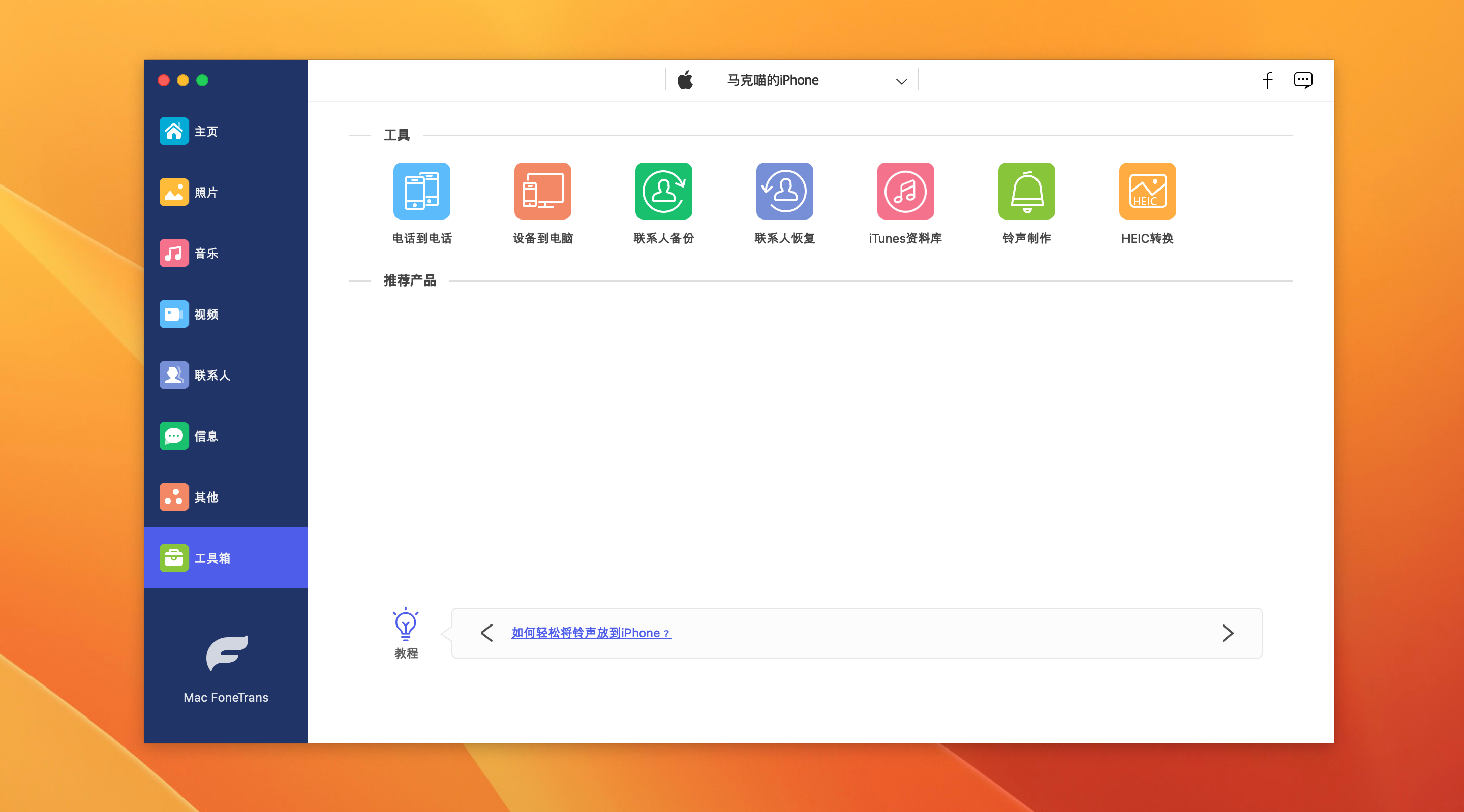Switch to the 音乐 sidebar label
1464x812 pixels.
click(x=206, y=253)
